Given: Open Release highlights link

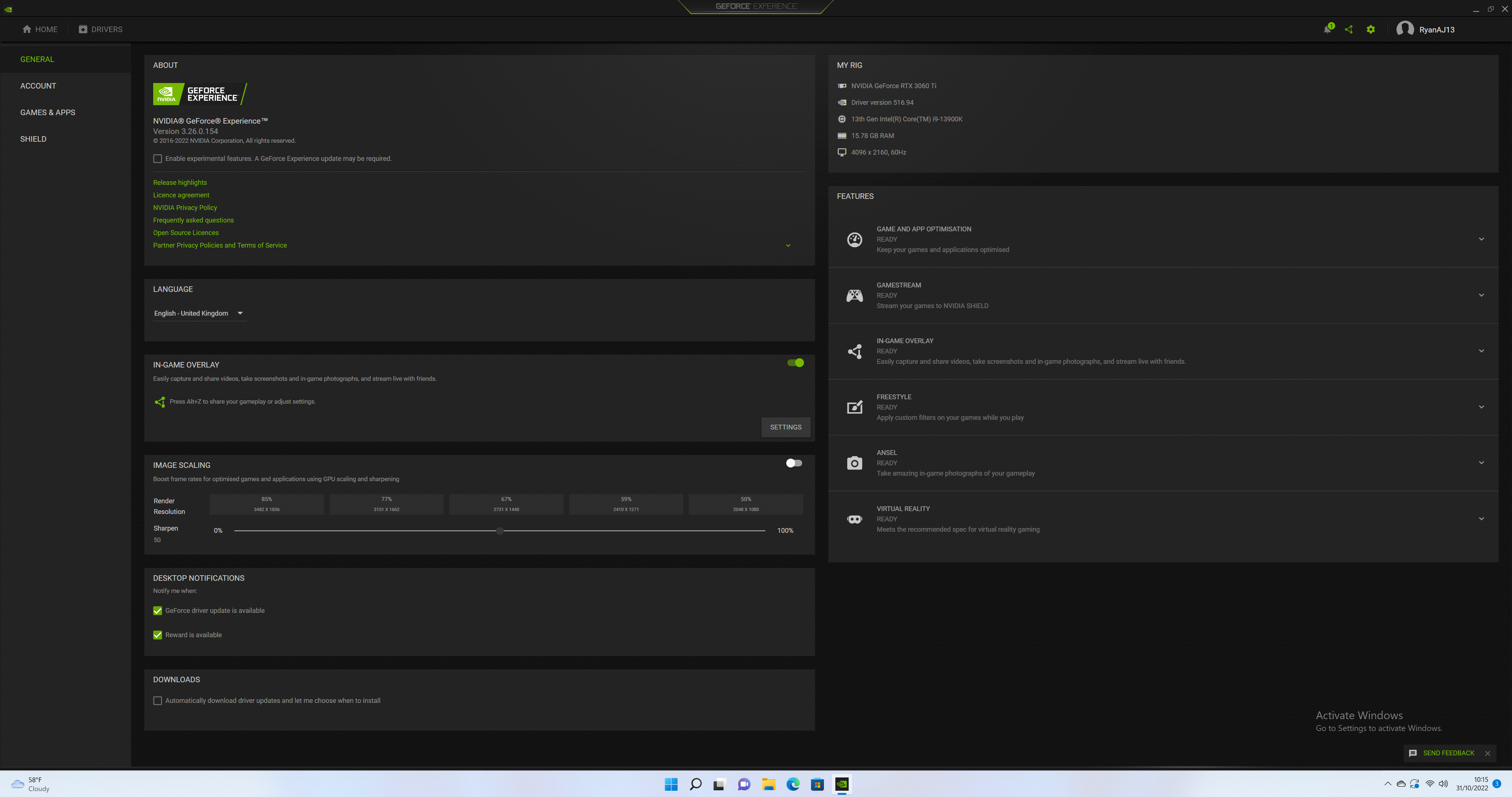Looking at the screenshot, I should pos(180,183).
